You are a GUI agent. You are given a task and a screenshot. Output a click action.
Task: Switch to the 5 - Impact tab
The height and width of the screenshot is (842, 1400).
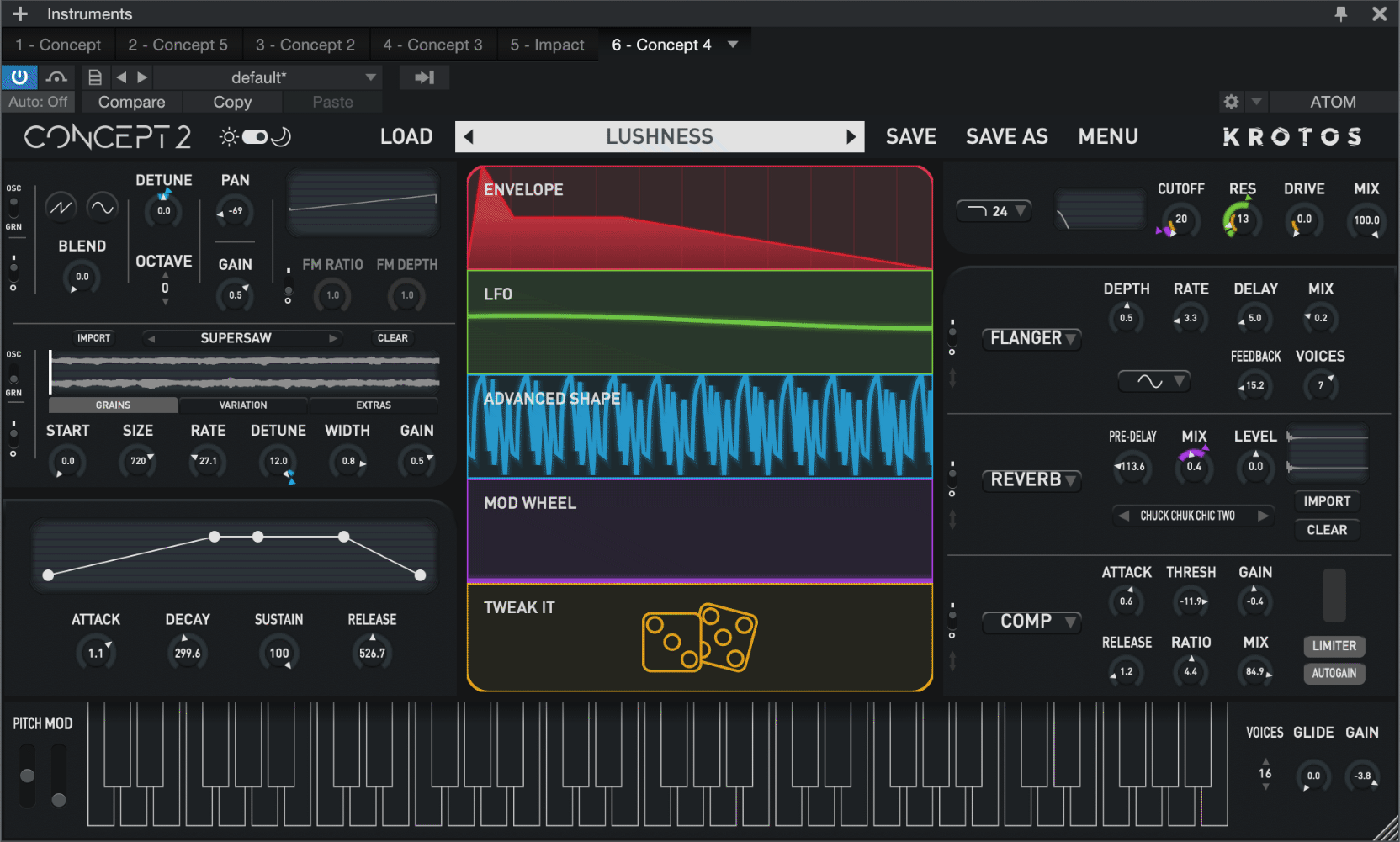(547, 45)
